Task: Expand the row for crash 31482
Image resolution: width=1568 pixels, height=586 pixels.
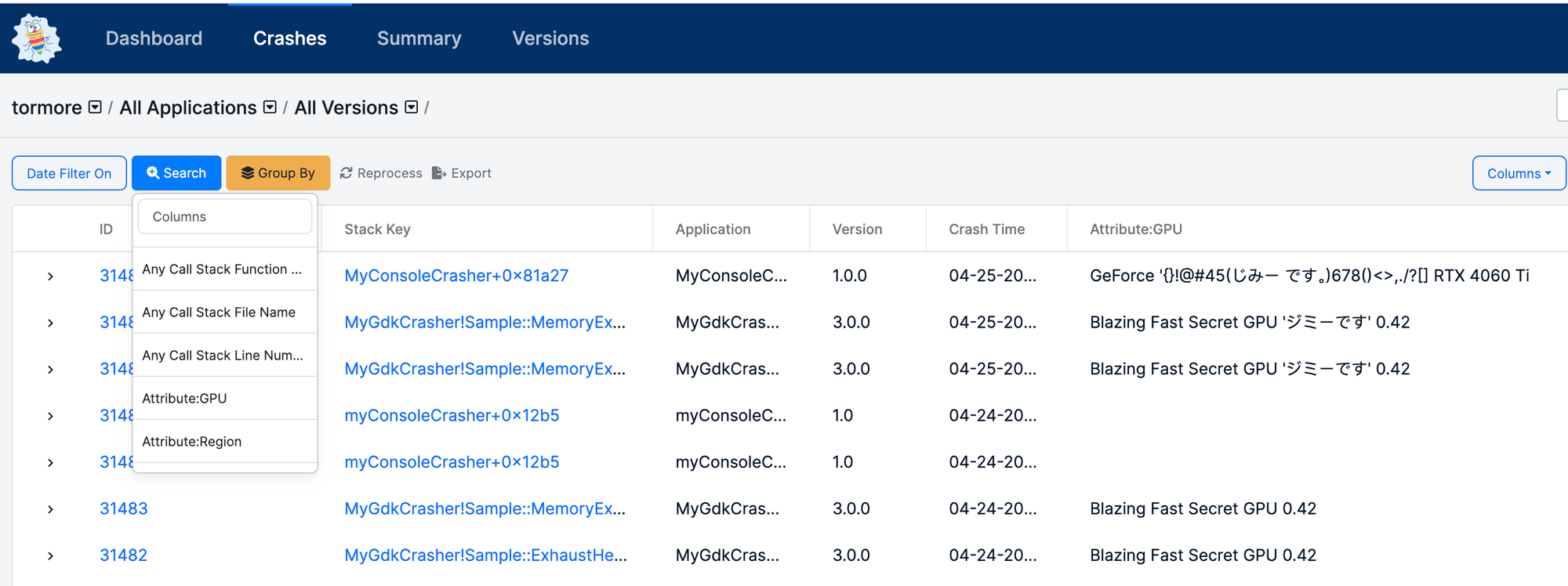Action: point(50,555)
